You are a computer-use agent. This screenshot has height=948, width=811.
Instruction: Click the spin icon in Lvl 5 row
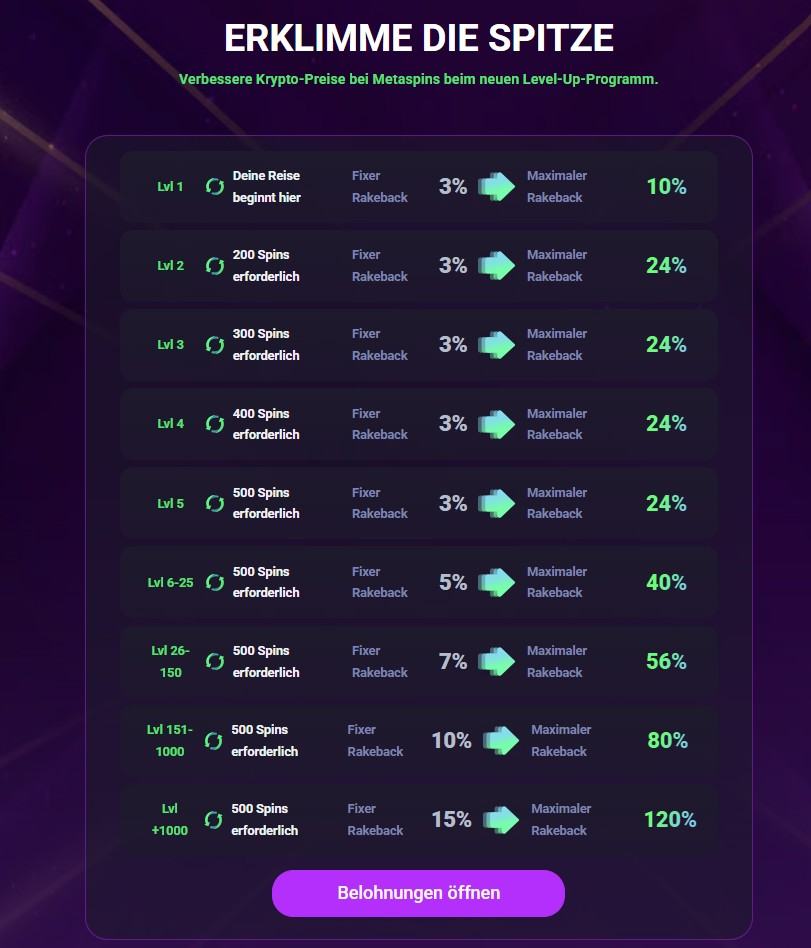pos(215,503)
